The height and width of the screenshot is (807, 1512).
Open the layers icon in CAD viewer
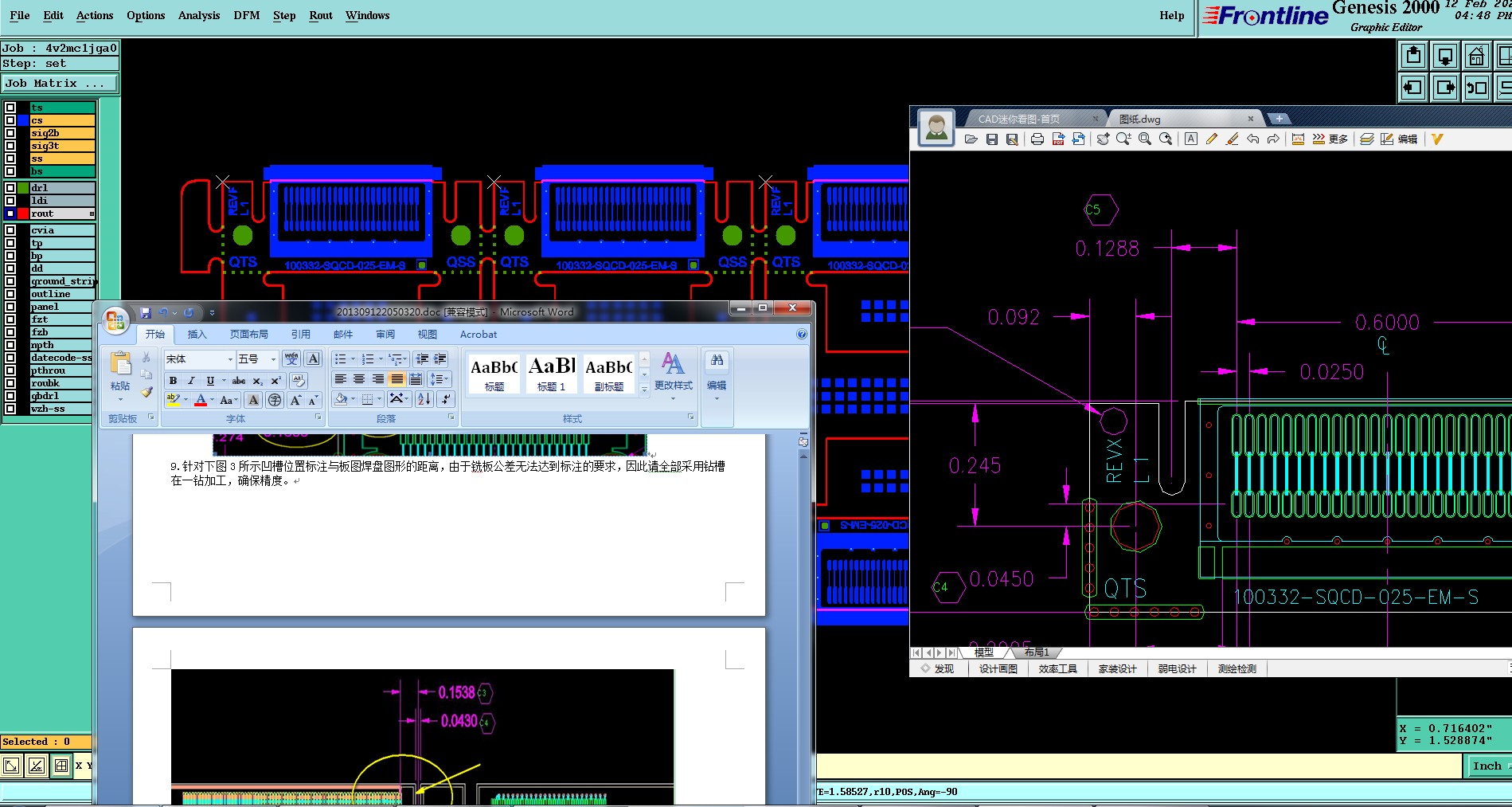1367,139
